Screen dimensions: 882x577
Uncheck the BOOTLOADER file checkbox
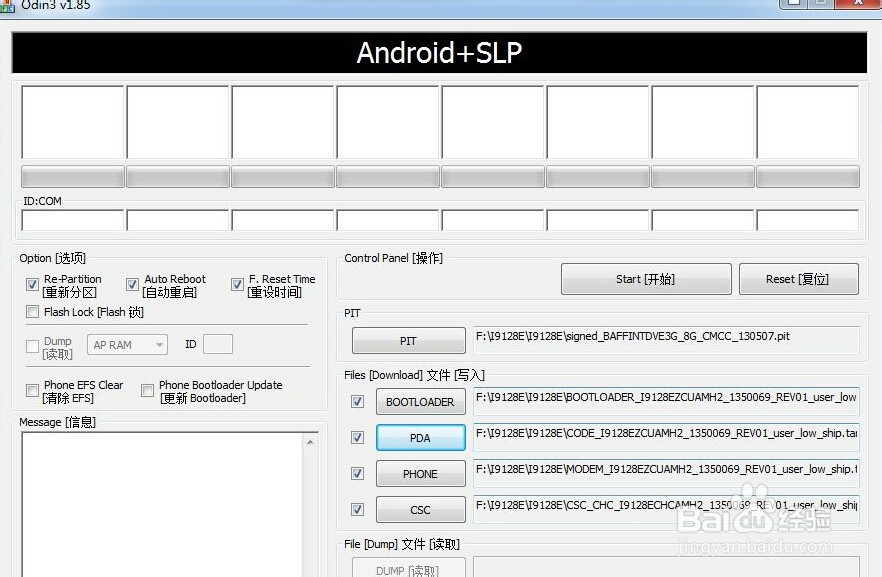[357, 402]
